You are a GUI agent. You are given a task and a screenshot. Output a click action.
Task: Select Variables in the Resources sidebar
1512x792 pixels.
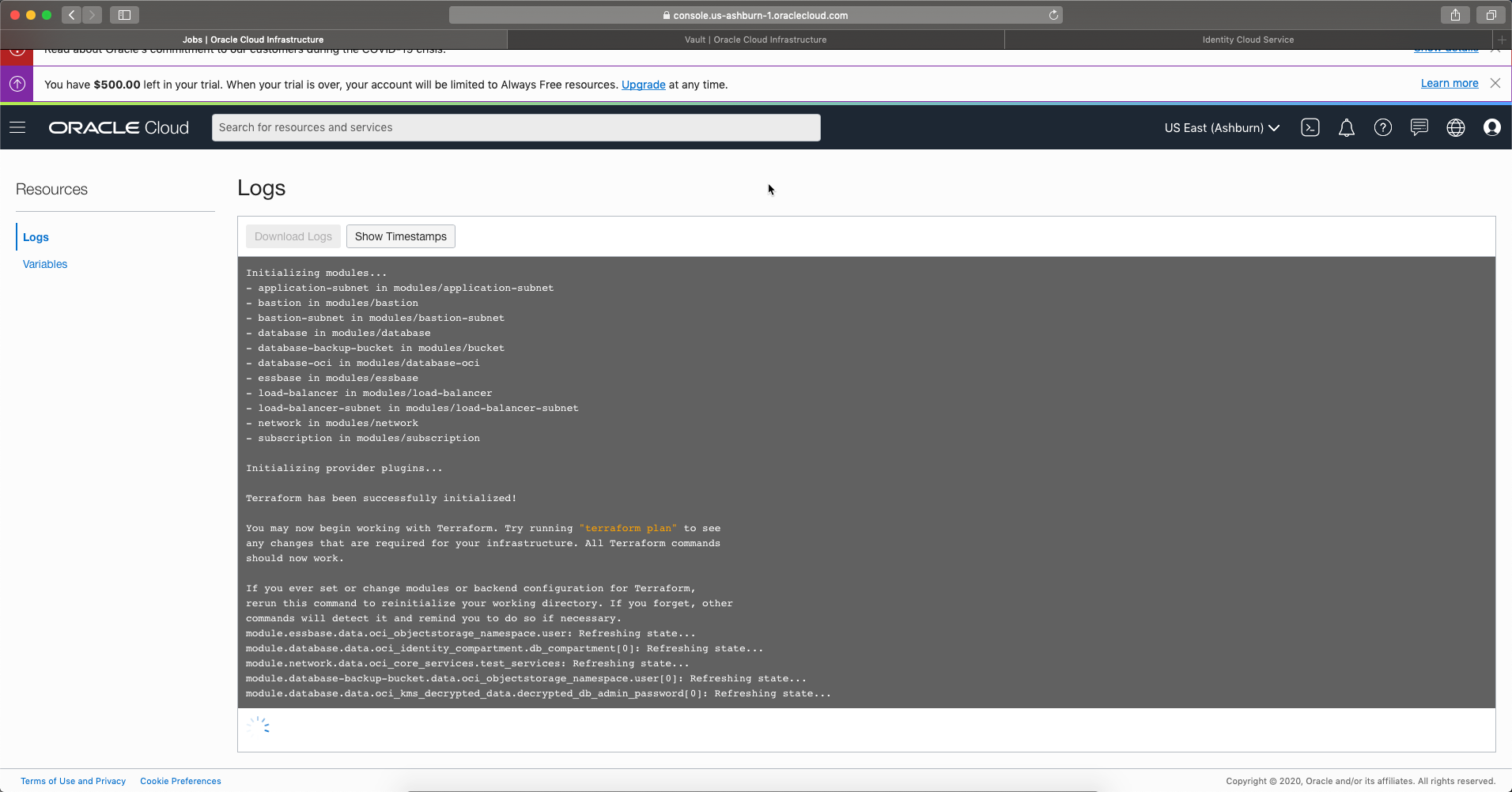click(x=45, y=264)
